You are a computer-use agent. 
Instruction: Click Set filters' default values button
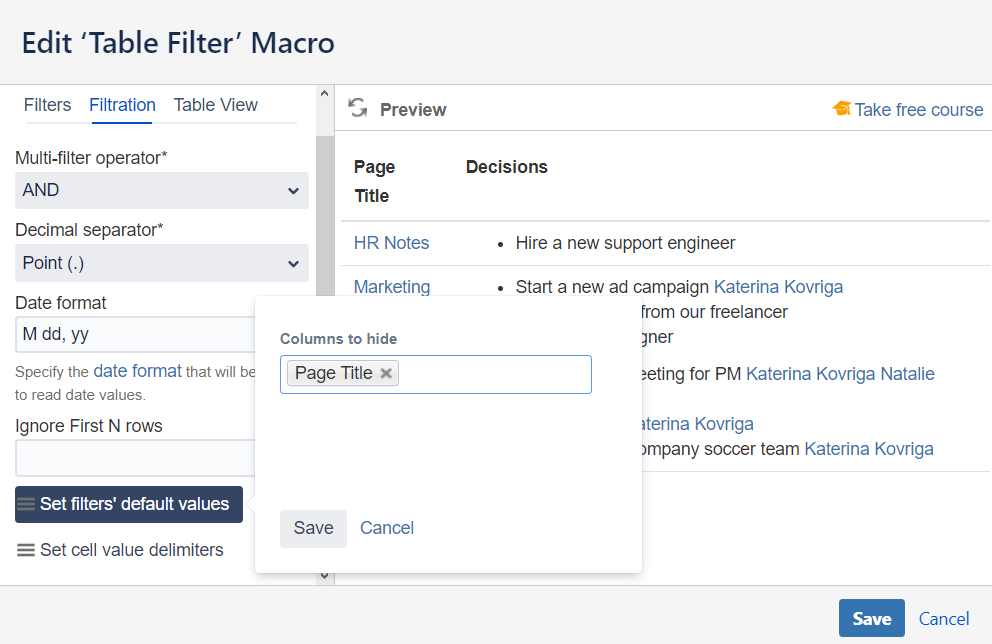point(129,504)
